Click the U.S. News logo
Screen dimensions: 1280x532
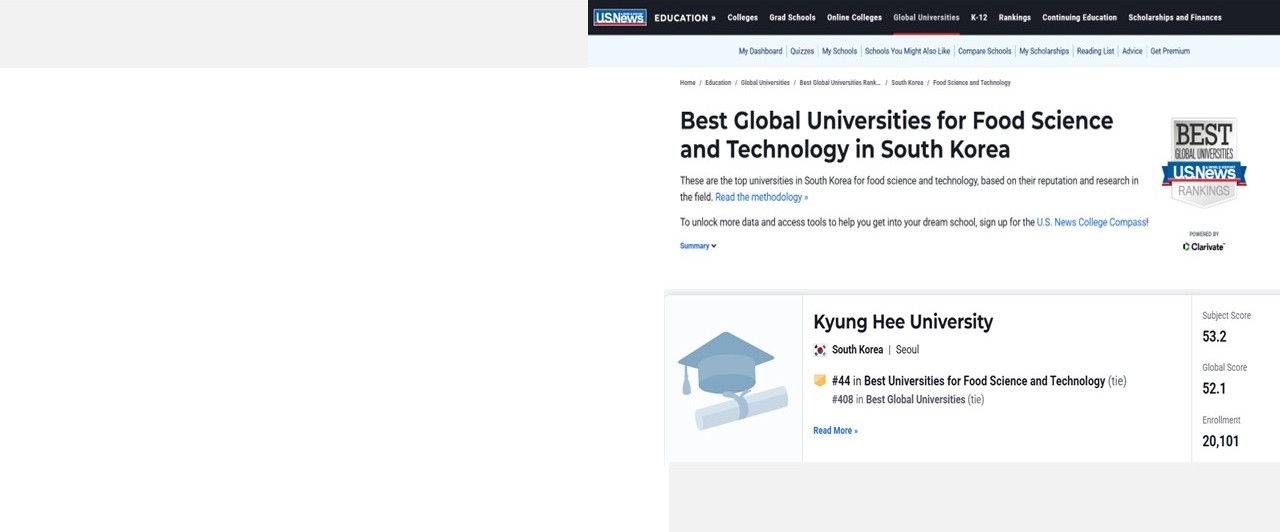pyautogui.click(x=620, y=17)
